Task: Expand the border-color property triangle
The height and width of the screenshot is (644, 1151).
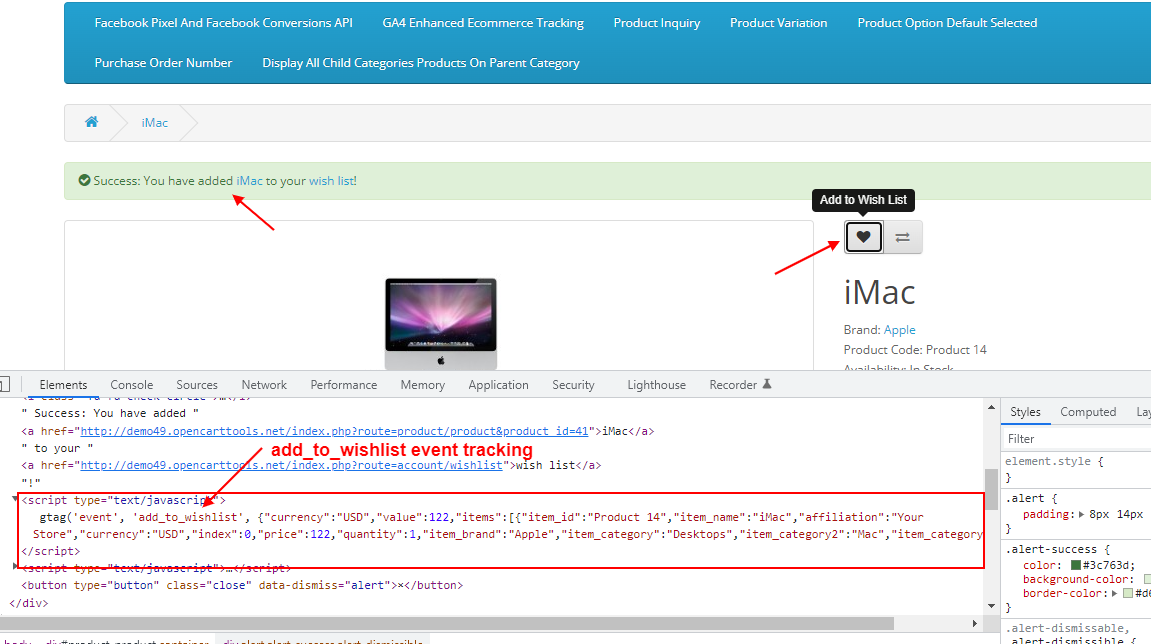Action: (x=1114, y=593)
